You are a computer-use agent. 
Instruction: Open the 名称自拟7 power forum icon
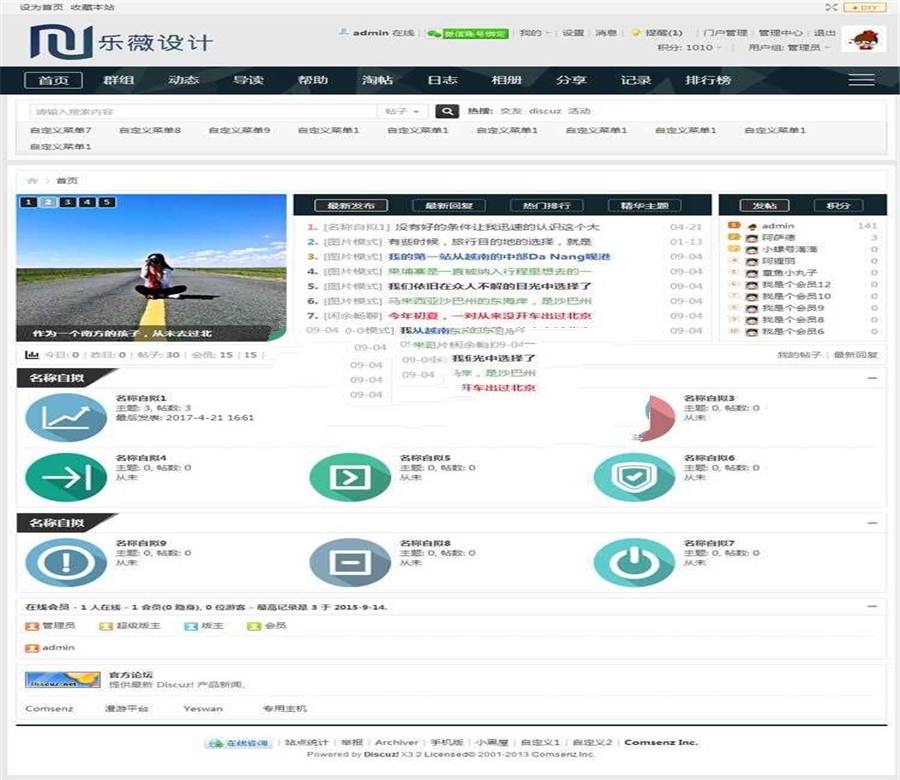634,562
